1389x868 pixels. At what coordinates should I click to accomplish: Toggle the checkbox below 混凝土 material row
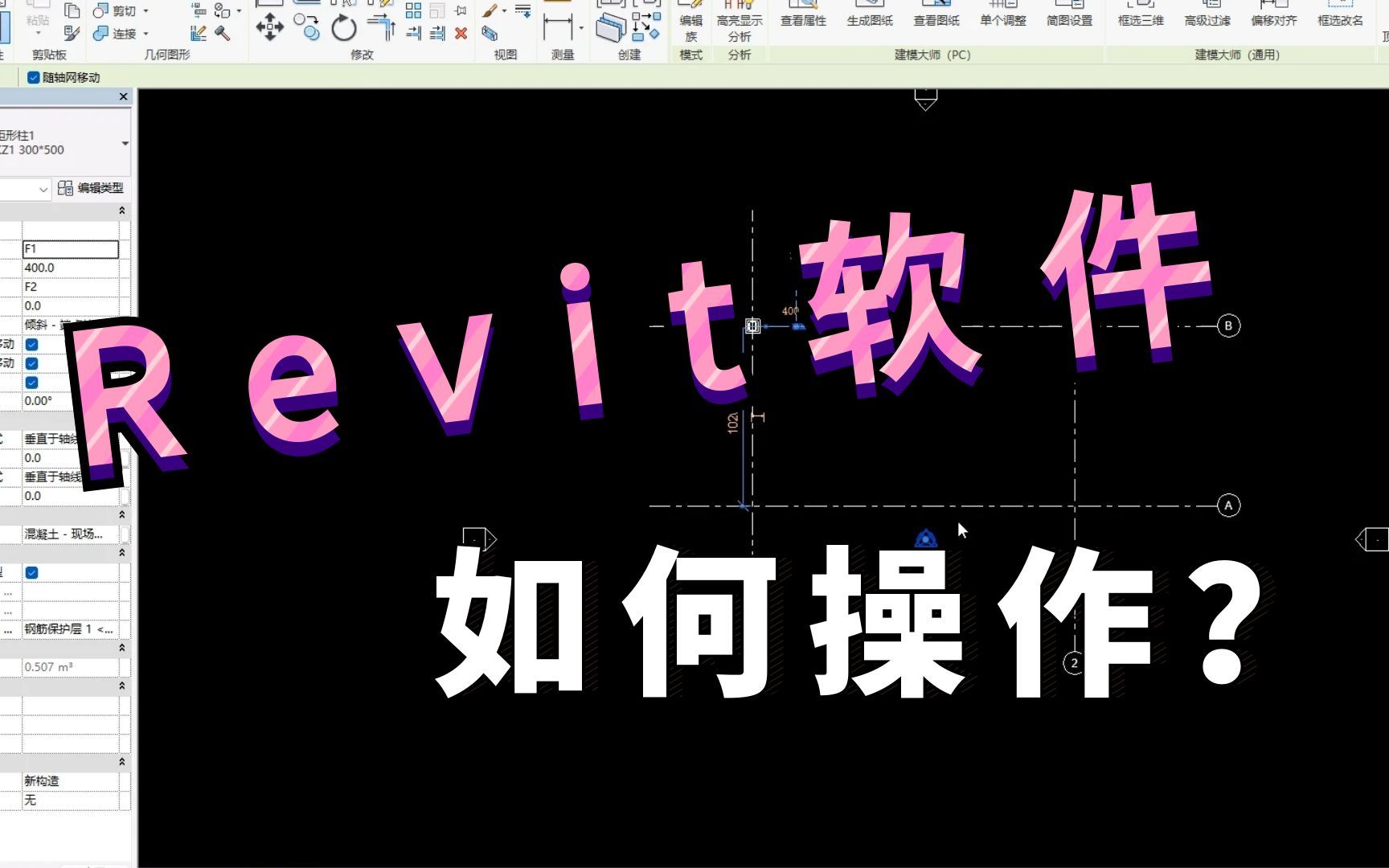click(x=32, y=572)
